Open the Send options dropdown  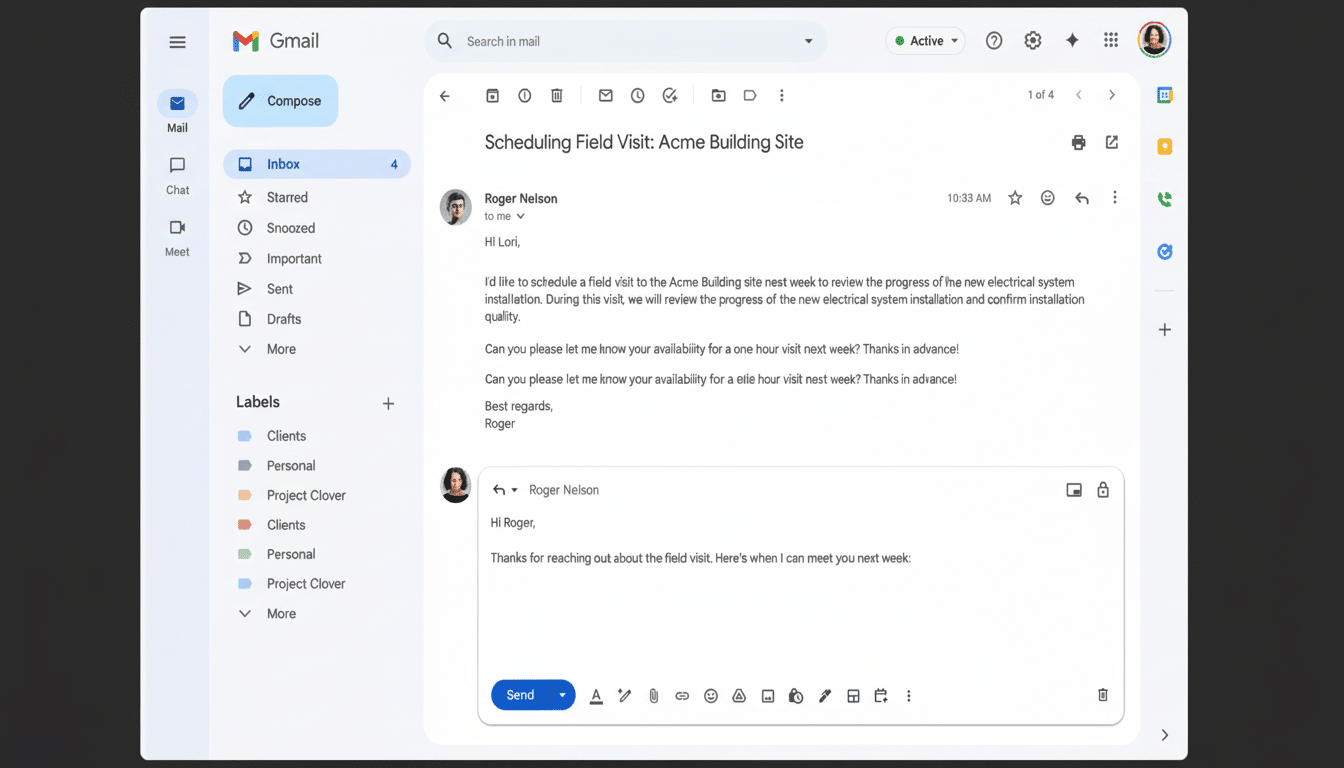(x=562, y=695)
